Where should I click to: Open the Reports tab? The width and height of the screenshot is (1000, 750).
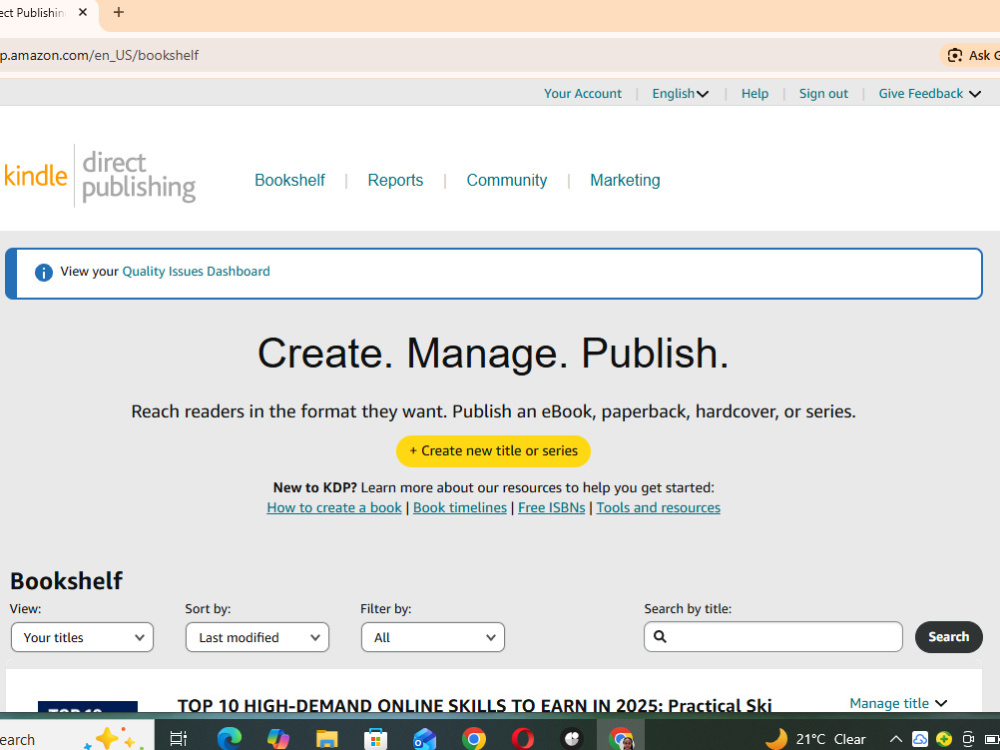click(395, 180)
